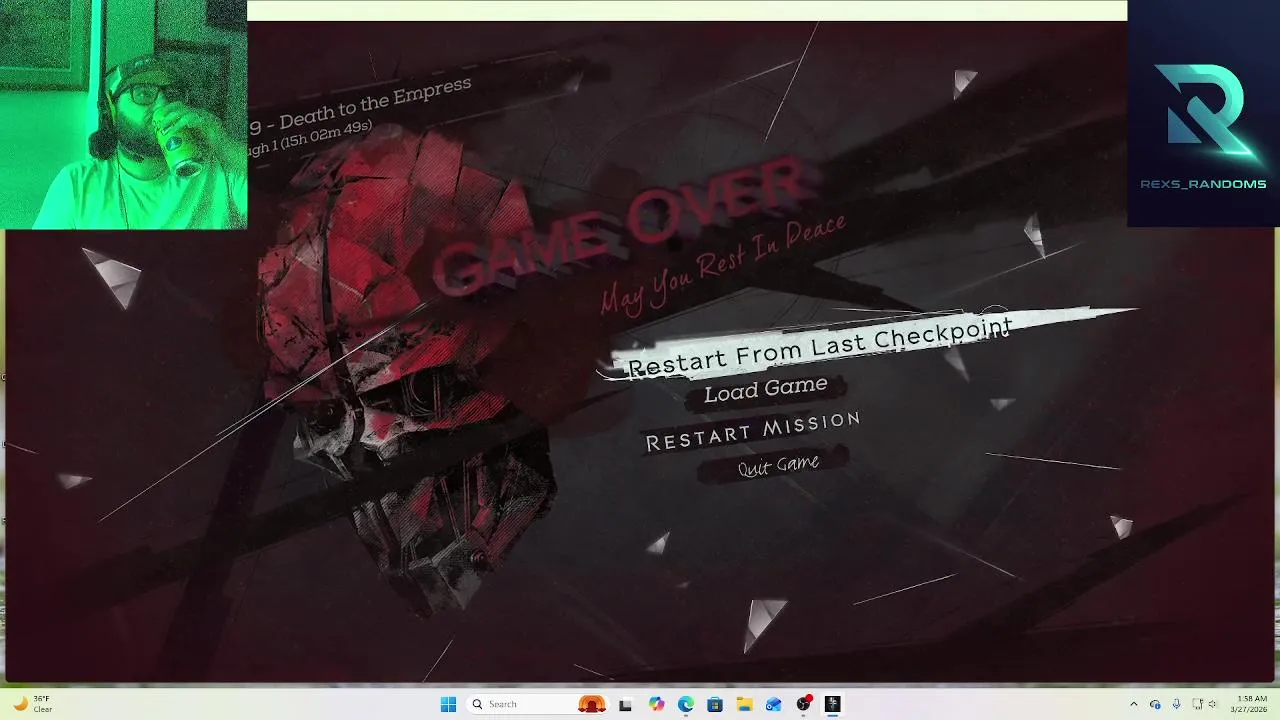Open File Explorer from taskbar
1280x720 pixels.
744,704
